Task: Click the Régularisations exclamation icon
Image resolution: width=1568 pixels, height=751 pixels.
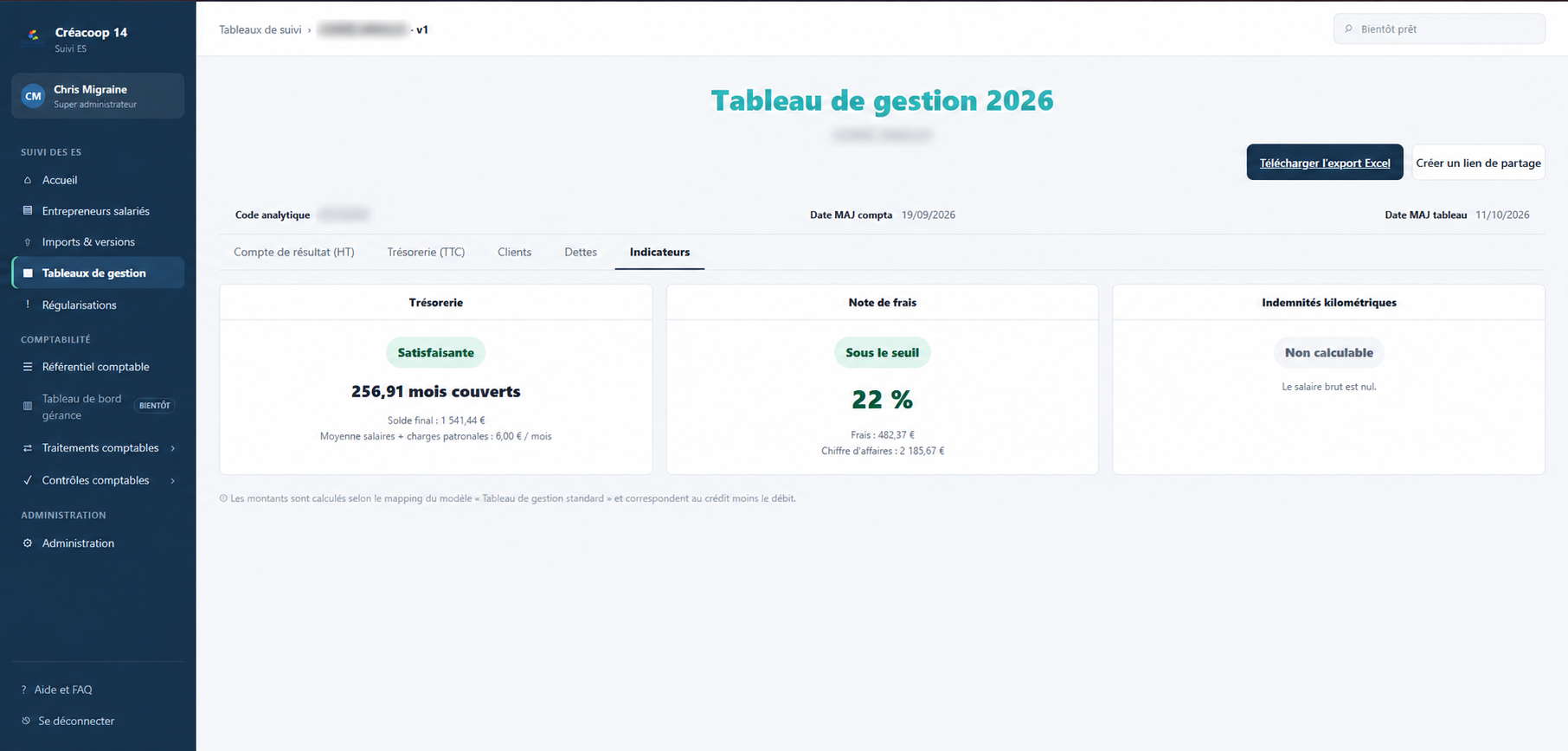Action: [x=28, y=305]
